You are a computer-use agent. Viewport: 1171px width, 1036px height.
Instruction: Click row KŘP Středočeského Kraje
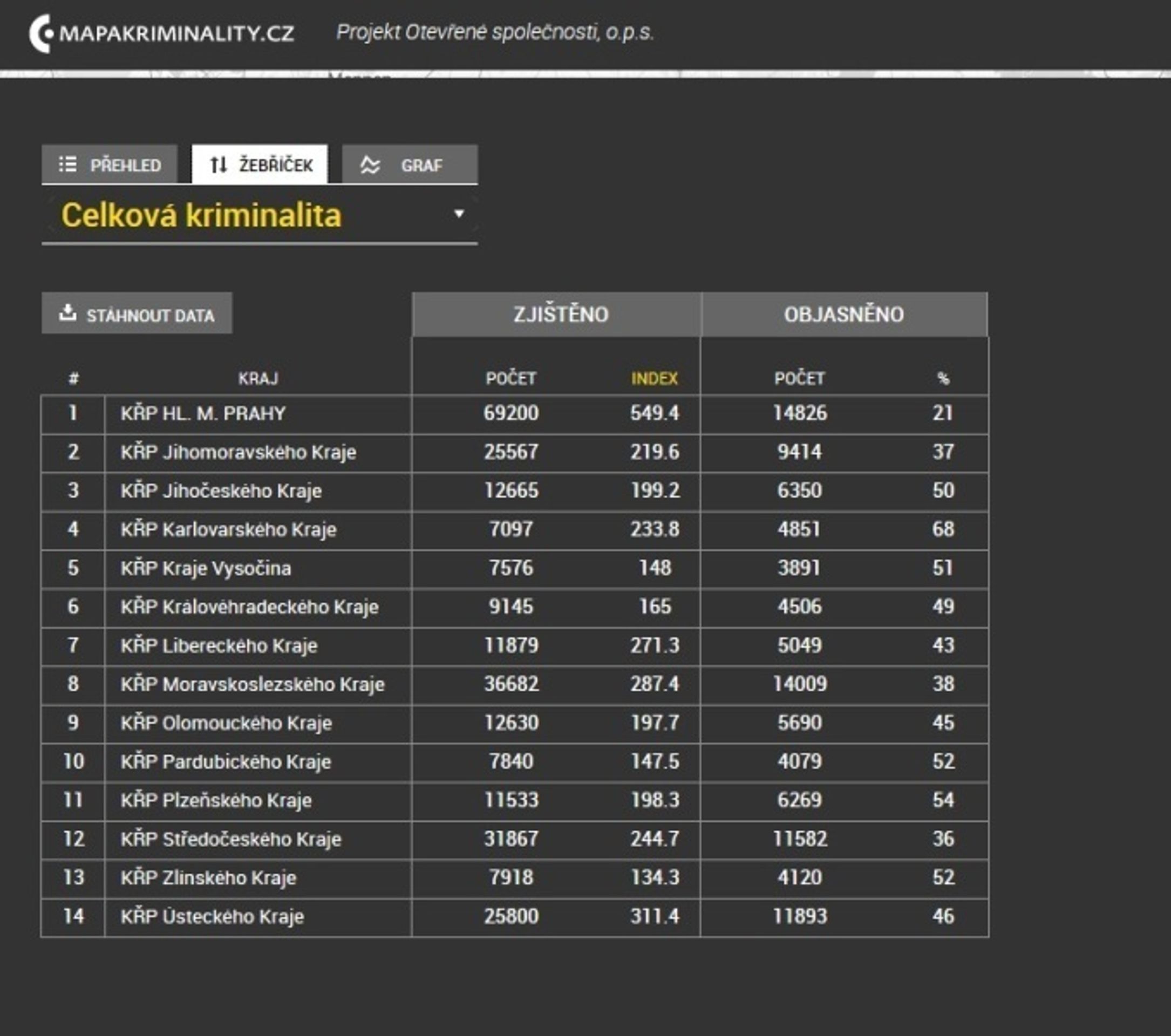[514, 840]
